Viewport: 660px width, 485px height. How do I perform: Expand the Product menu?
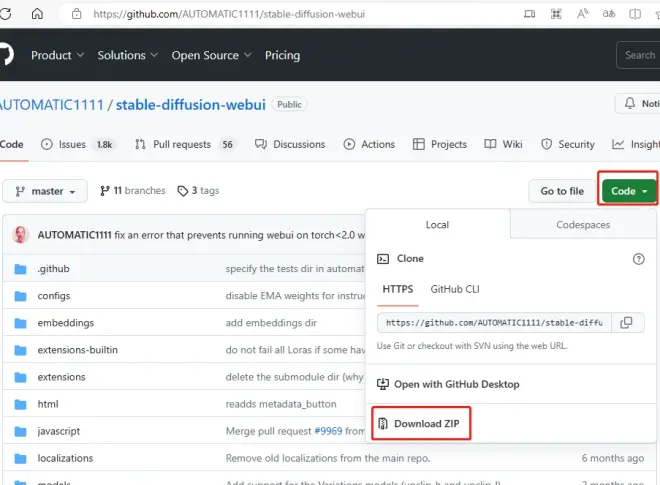(x=57, y=55)
